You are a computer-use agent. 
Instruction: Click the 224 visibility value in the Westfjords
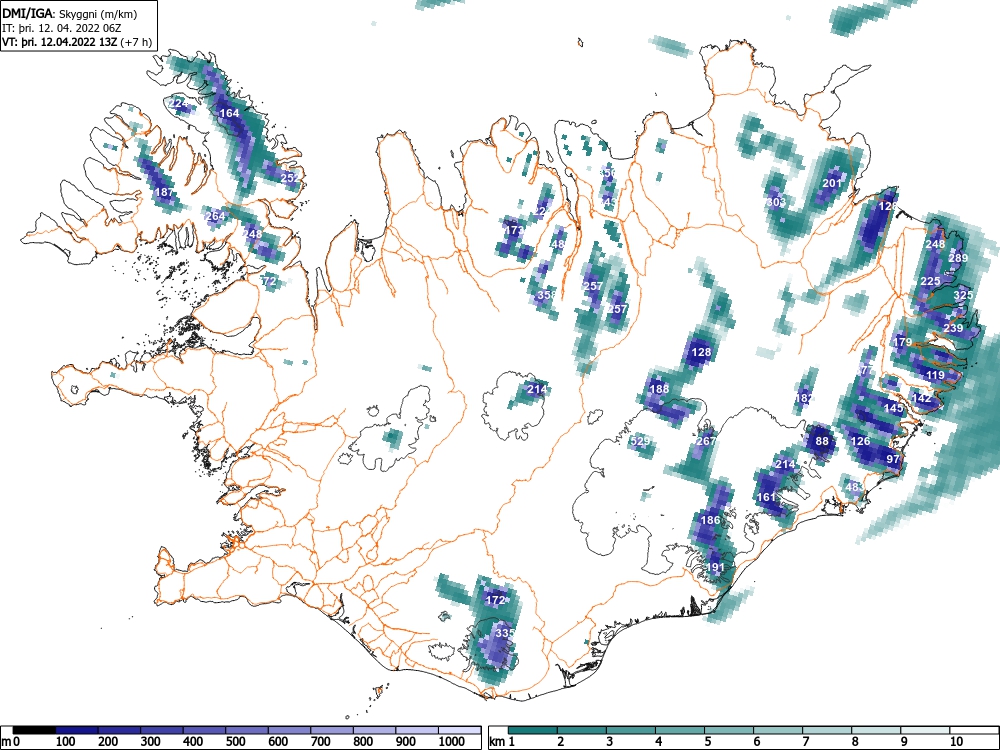tap(179, 103)
